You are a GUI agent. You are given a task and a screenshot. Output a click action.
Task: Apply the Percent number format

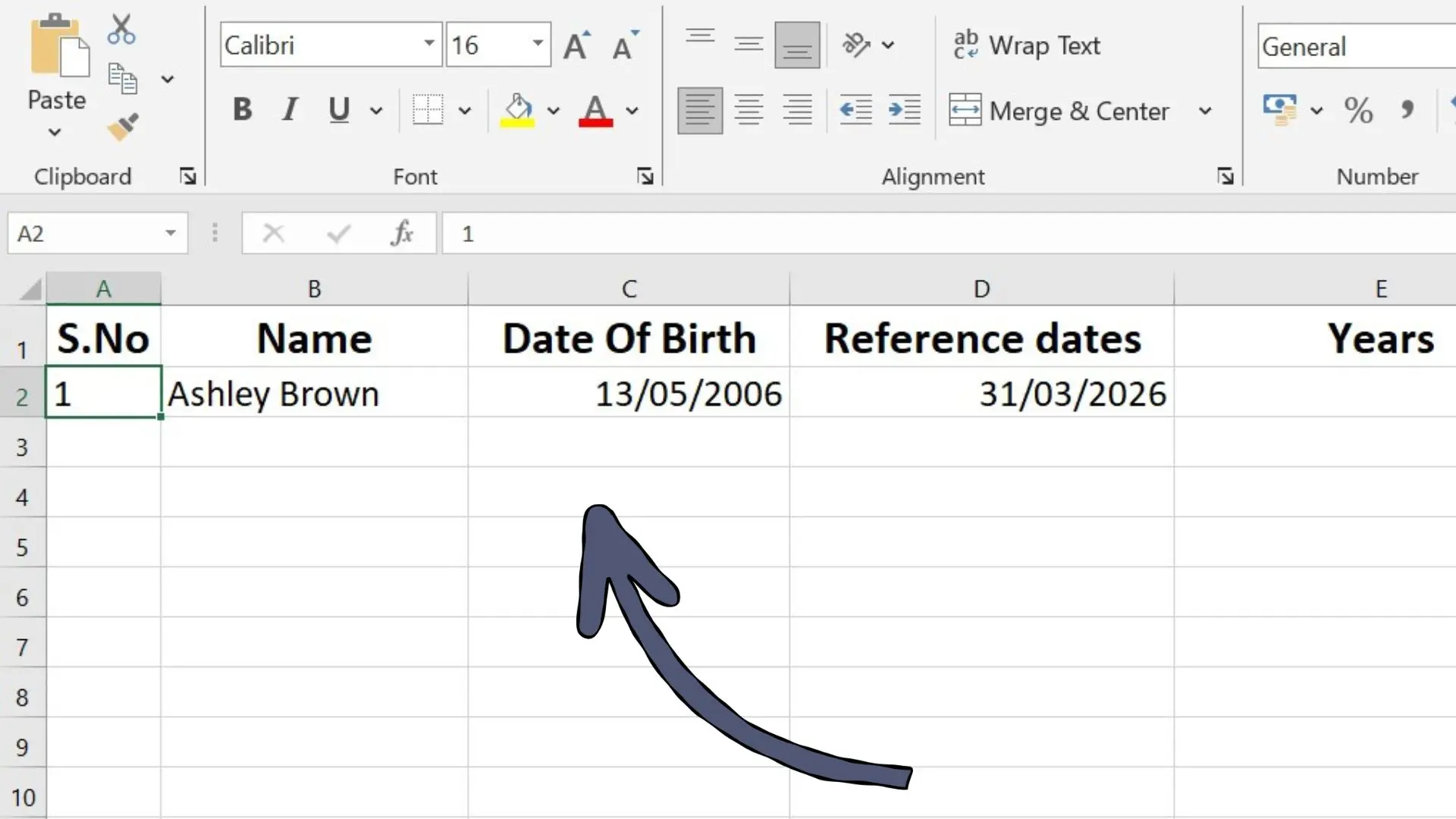pyautogui.click(x=1357, y=110)
